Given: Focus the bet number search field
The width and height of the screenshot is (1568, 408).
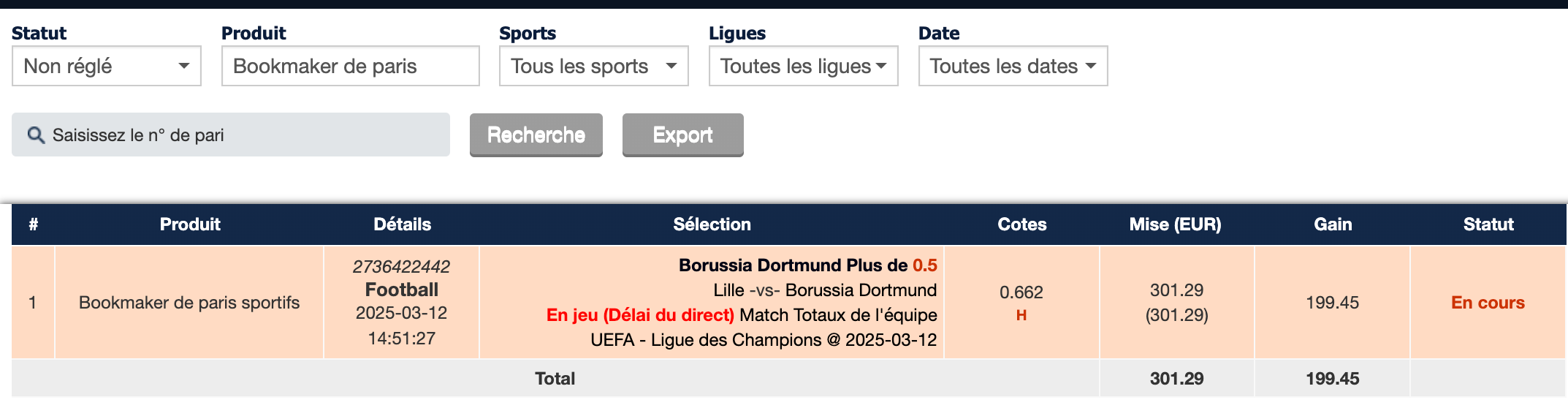Looking at the screenshot, I should tap(231, 135).
